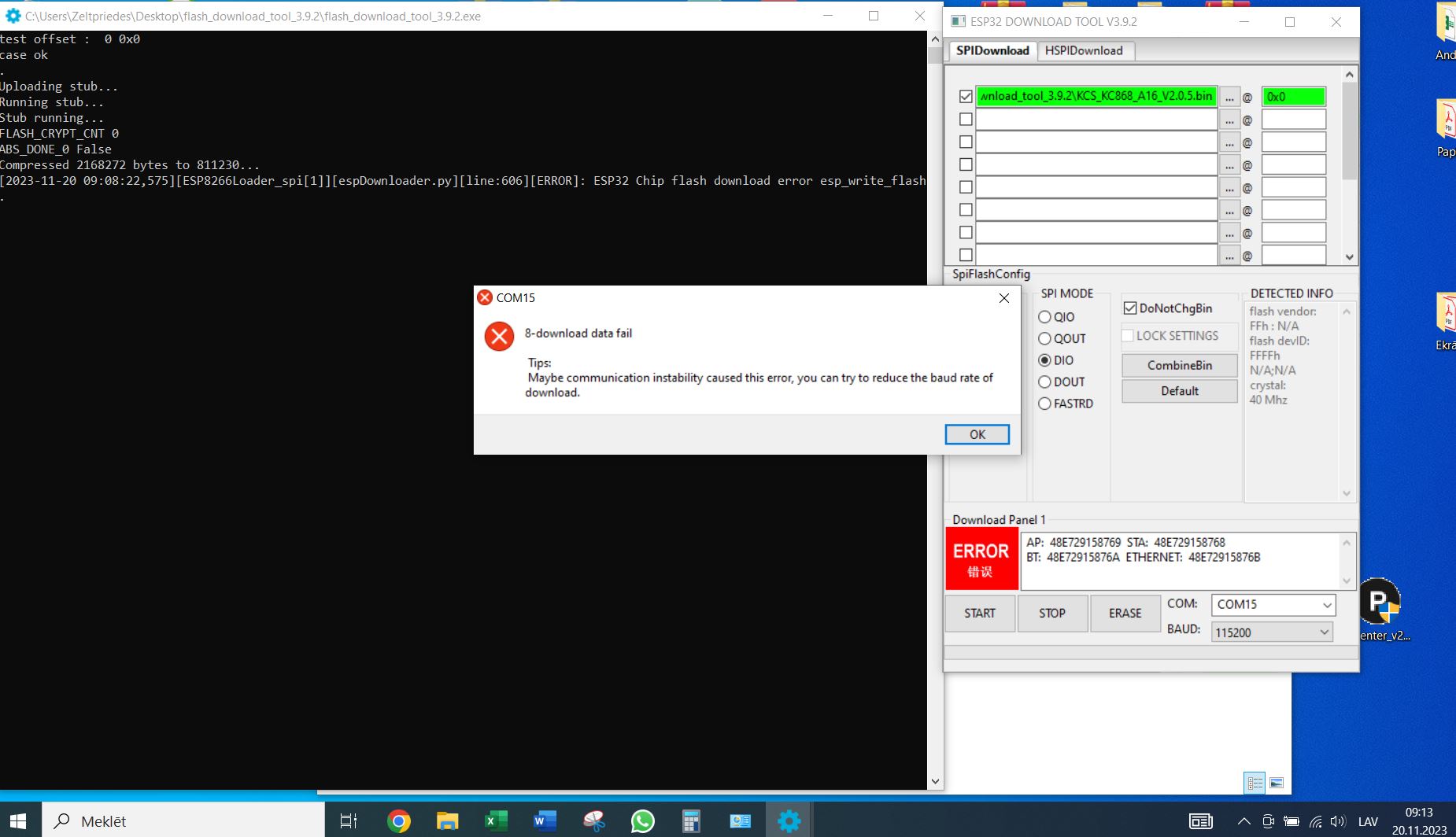This screenshot has height=837, width=1456.
Task: Browse for file in first firmware row
Action: point(1229,97)
